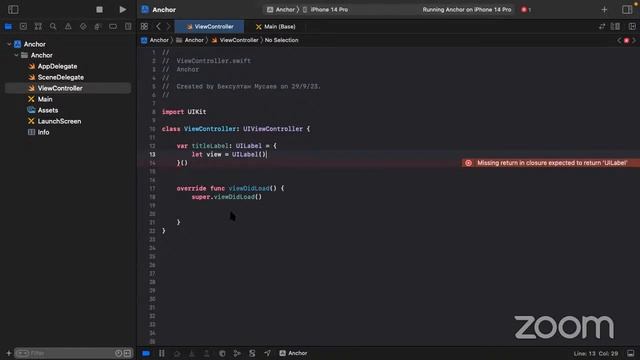Show only source-controlled files filter

tap(127, 353)
